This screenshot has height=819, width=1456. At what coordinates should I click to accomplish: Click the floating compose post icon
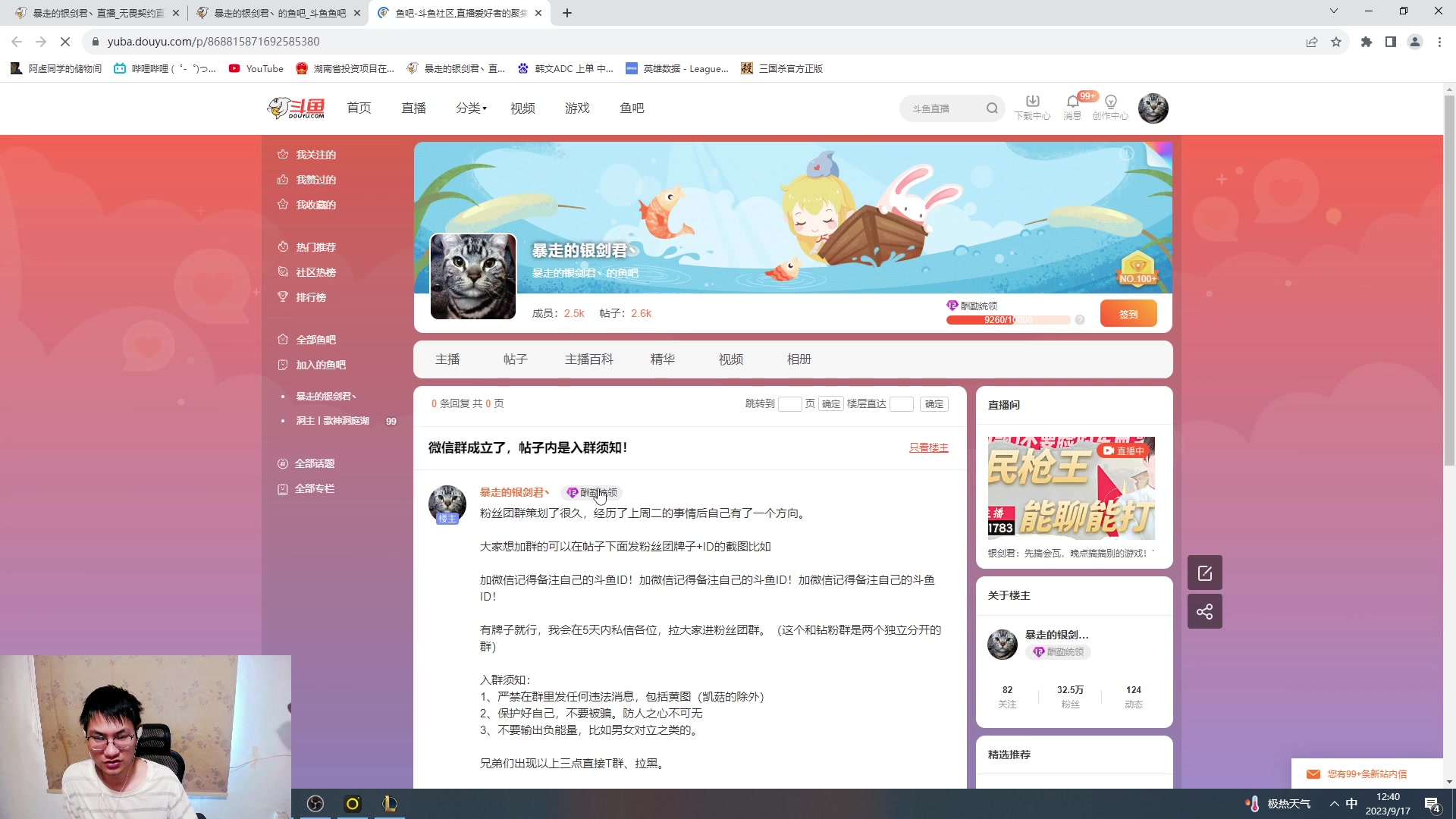1205,573
